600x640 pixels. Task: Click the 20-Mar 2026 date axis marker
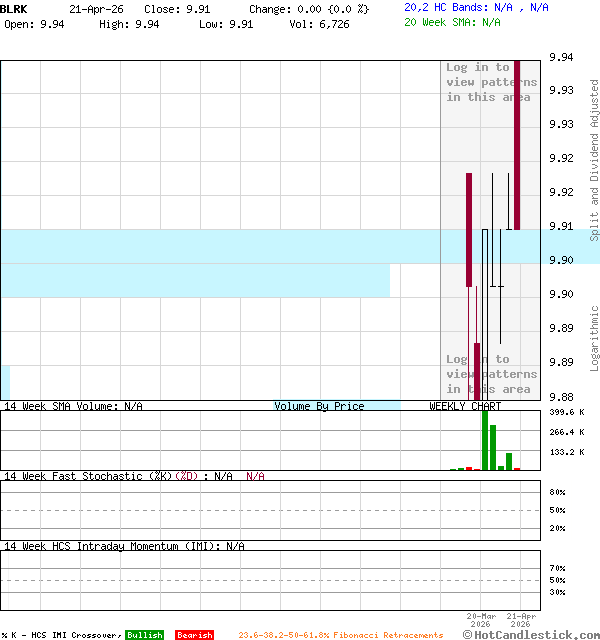(x=481, y=621)
